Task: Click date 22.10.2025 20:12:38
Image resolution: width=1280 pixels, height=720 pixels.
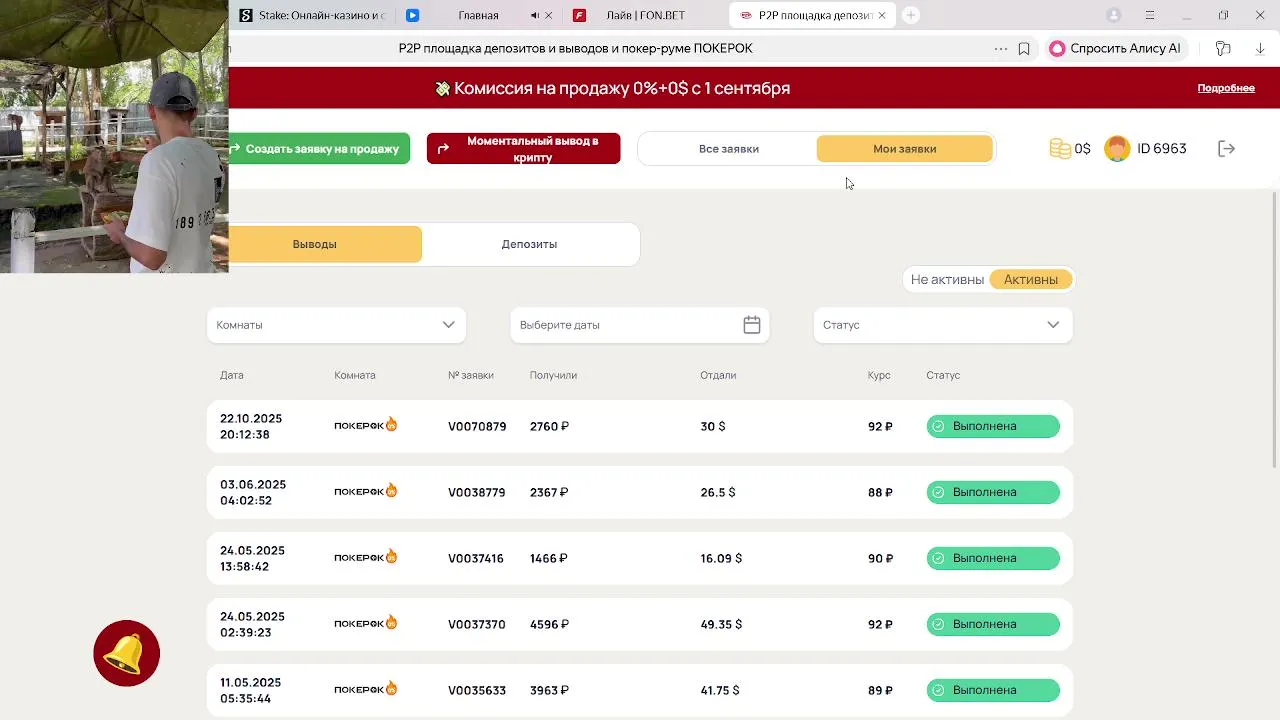Action: (x=251, y=426)
